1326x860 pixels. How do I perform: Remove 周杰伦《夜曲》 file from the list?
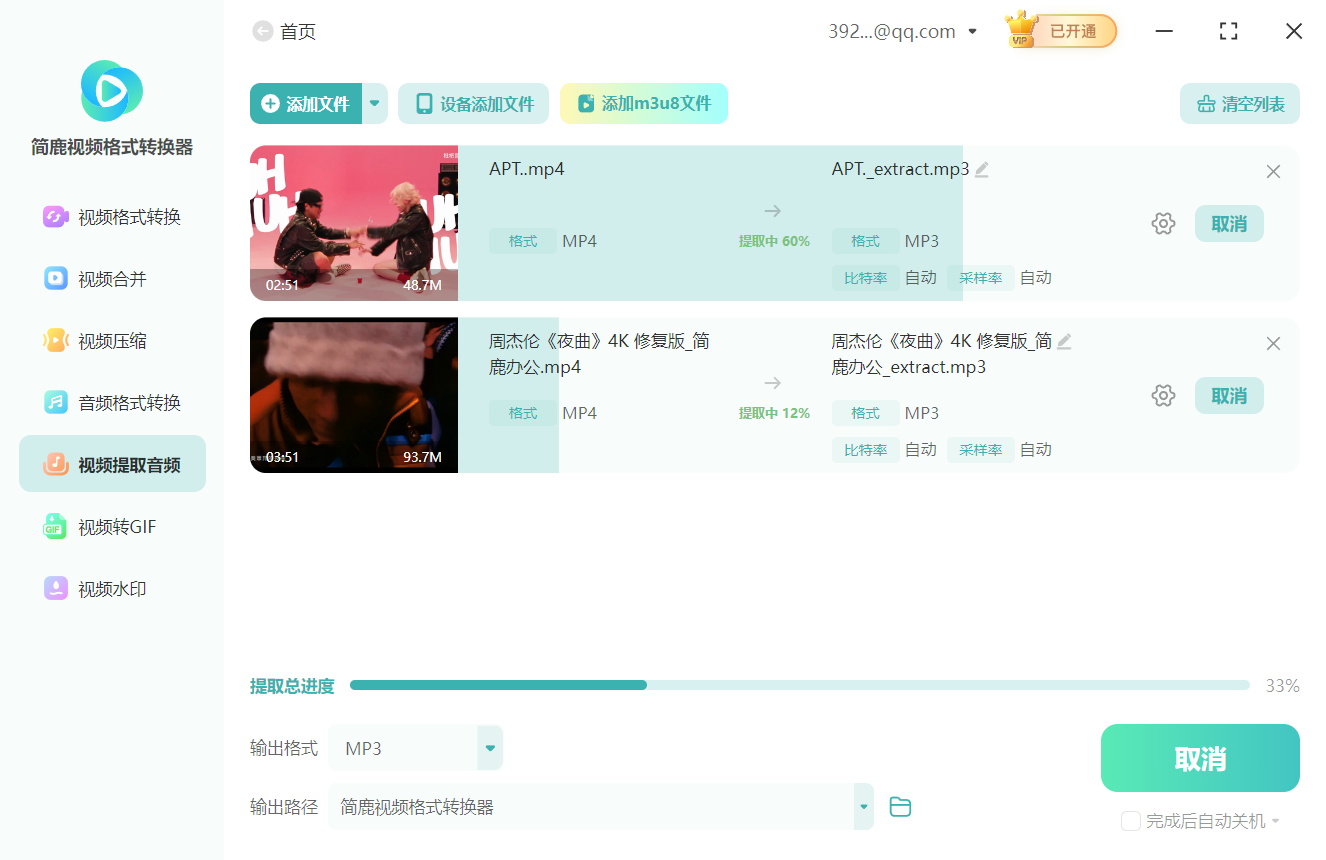click(1273, 344)
